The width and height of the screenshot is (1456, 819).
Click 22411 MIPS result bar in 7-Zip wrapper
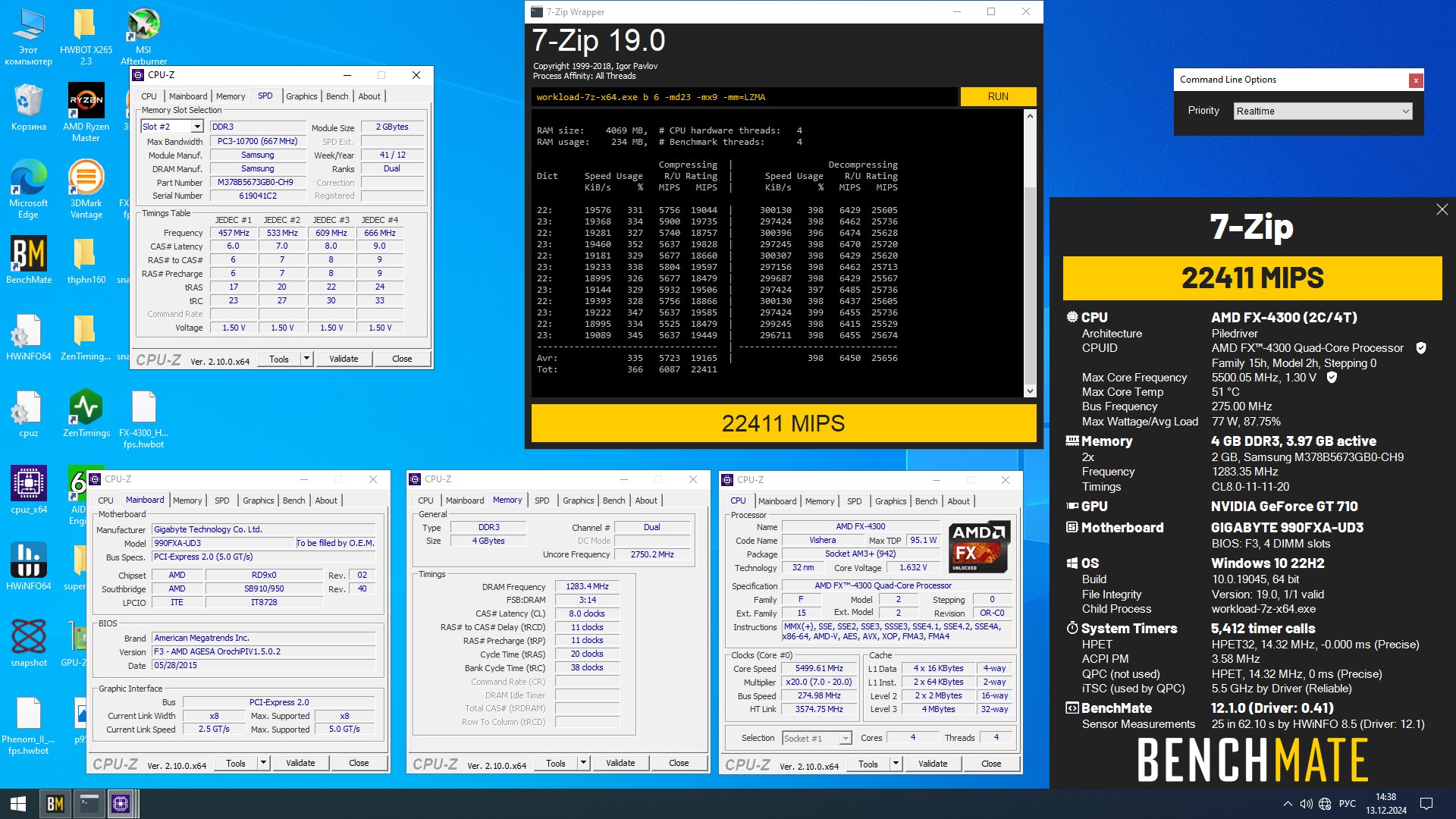[x=783, y=423]
